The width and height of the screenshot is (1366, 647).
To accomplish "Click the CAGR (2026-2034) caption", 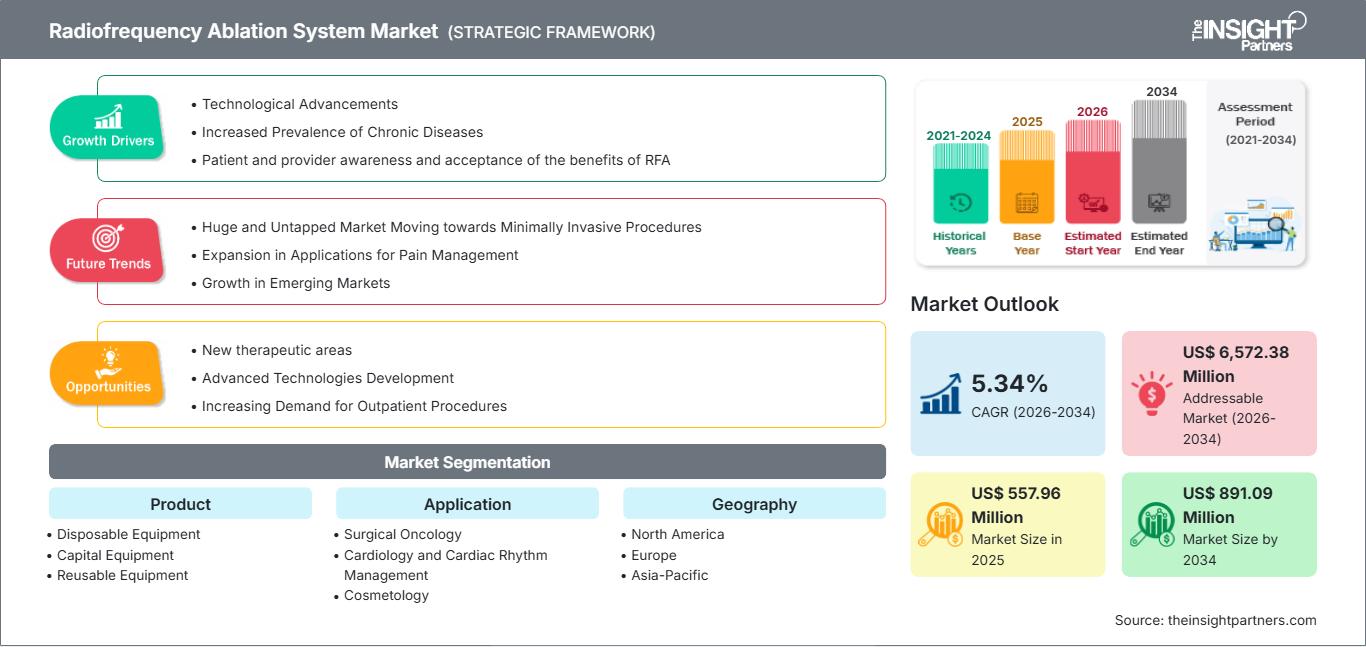I will tap(1033, 412).
